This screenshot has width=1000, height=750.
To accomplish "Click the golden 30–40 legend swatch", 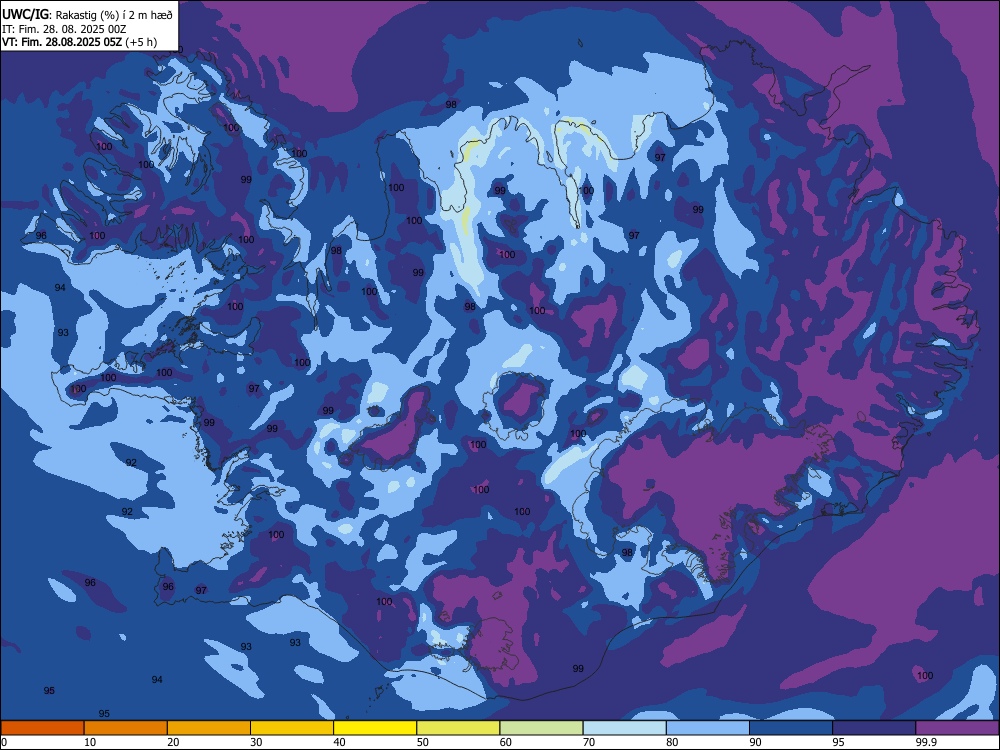I will (x=292, y=728).
